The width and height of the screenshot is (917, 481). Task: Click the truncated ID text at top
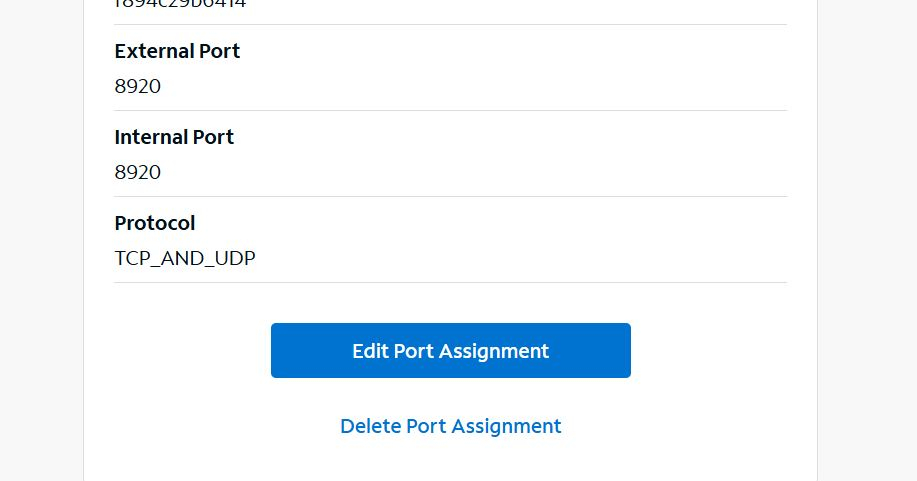(x=180, y=4)
